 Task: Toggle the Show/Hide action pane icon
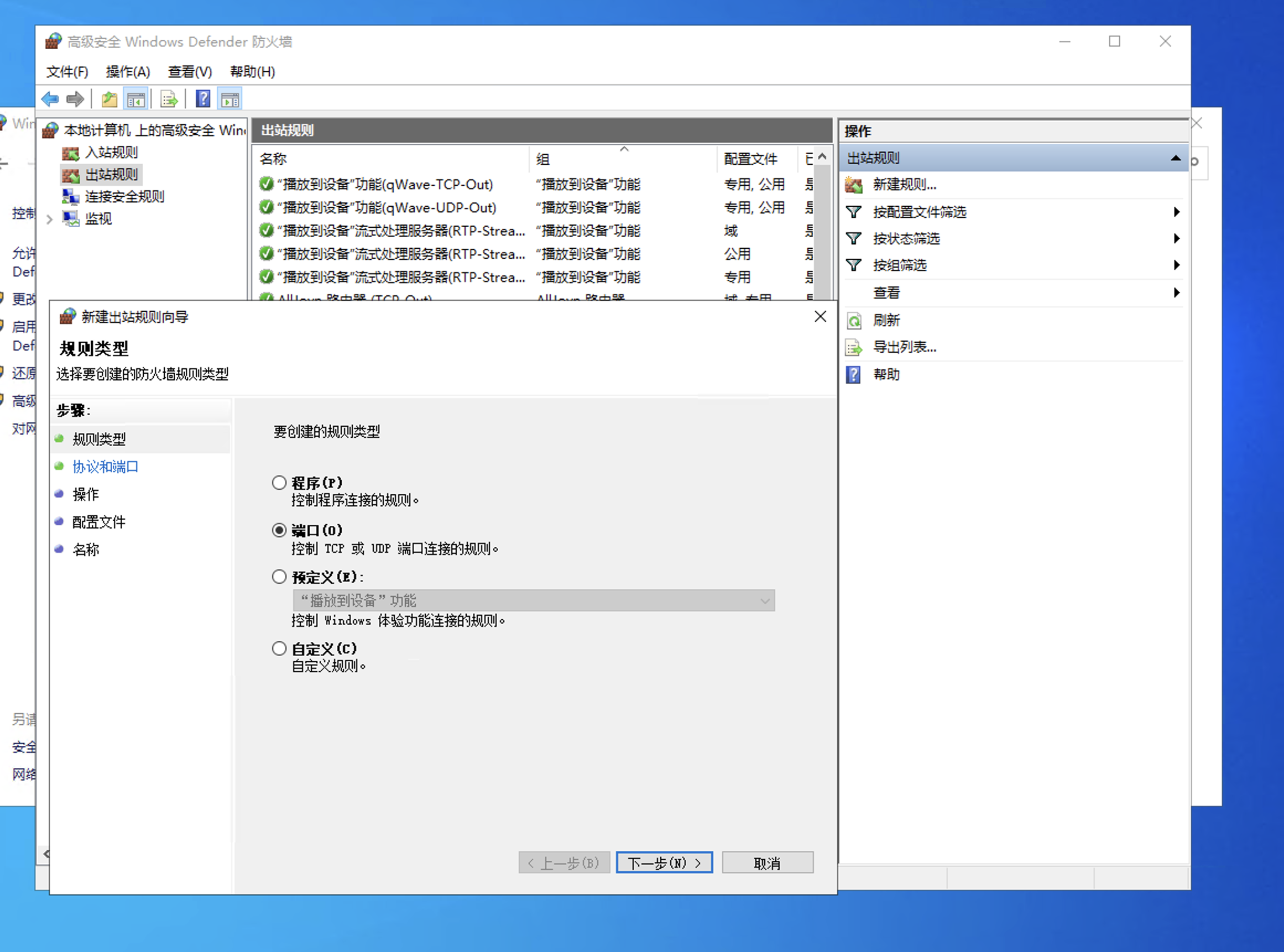(230, 99)
